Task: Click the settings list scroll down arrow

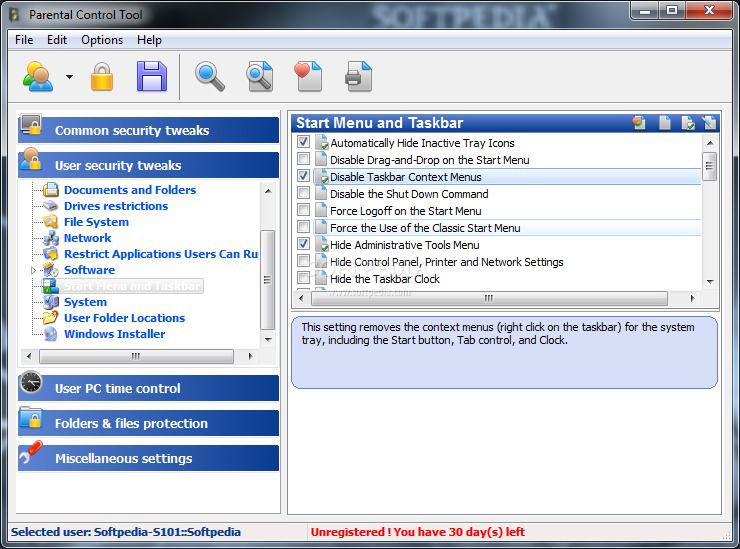Action: pos(710,281)
